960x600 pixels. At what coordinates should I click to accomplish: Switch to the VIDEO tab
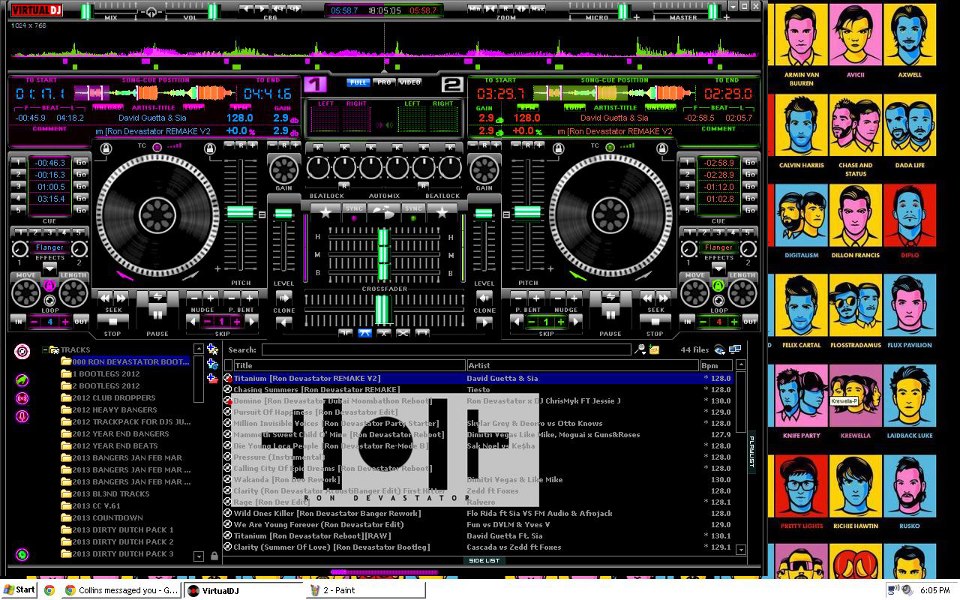(410, 83)
